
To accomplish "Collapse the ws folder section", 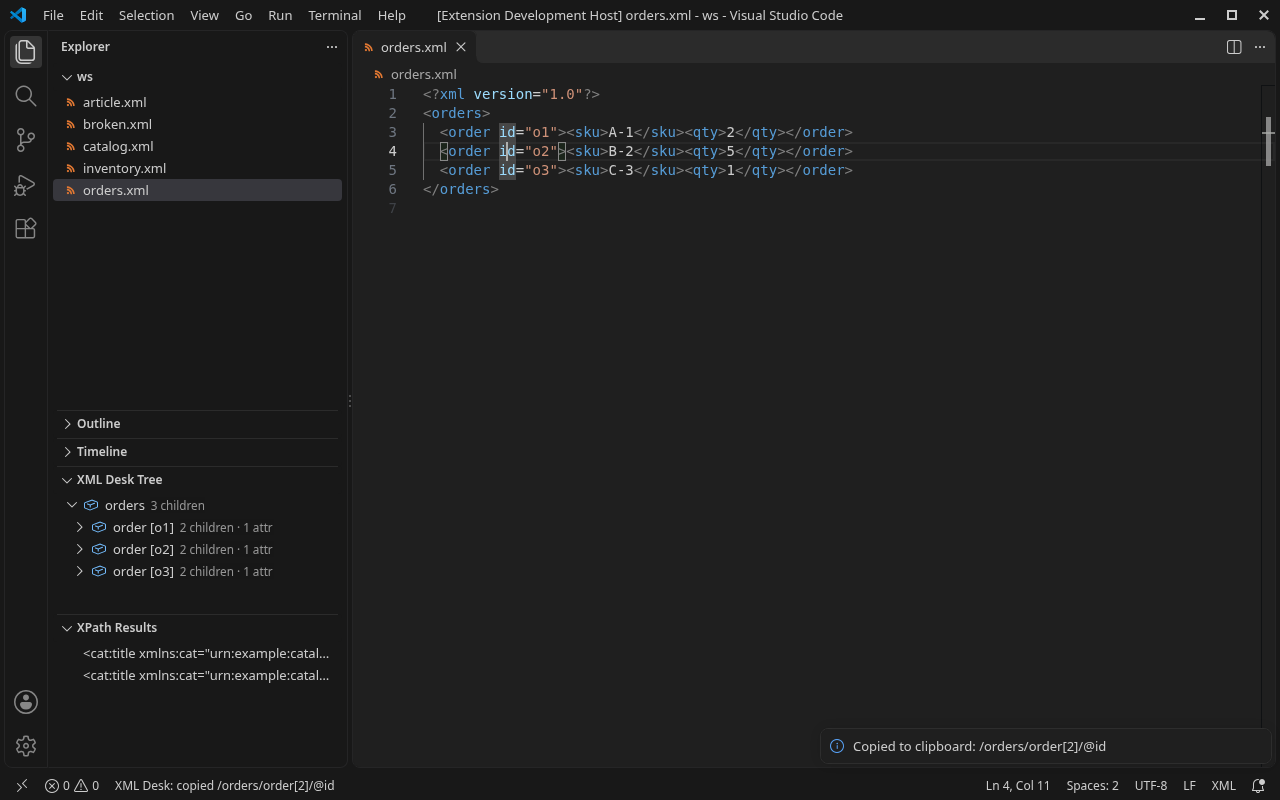I will click(x=67, y=77).
